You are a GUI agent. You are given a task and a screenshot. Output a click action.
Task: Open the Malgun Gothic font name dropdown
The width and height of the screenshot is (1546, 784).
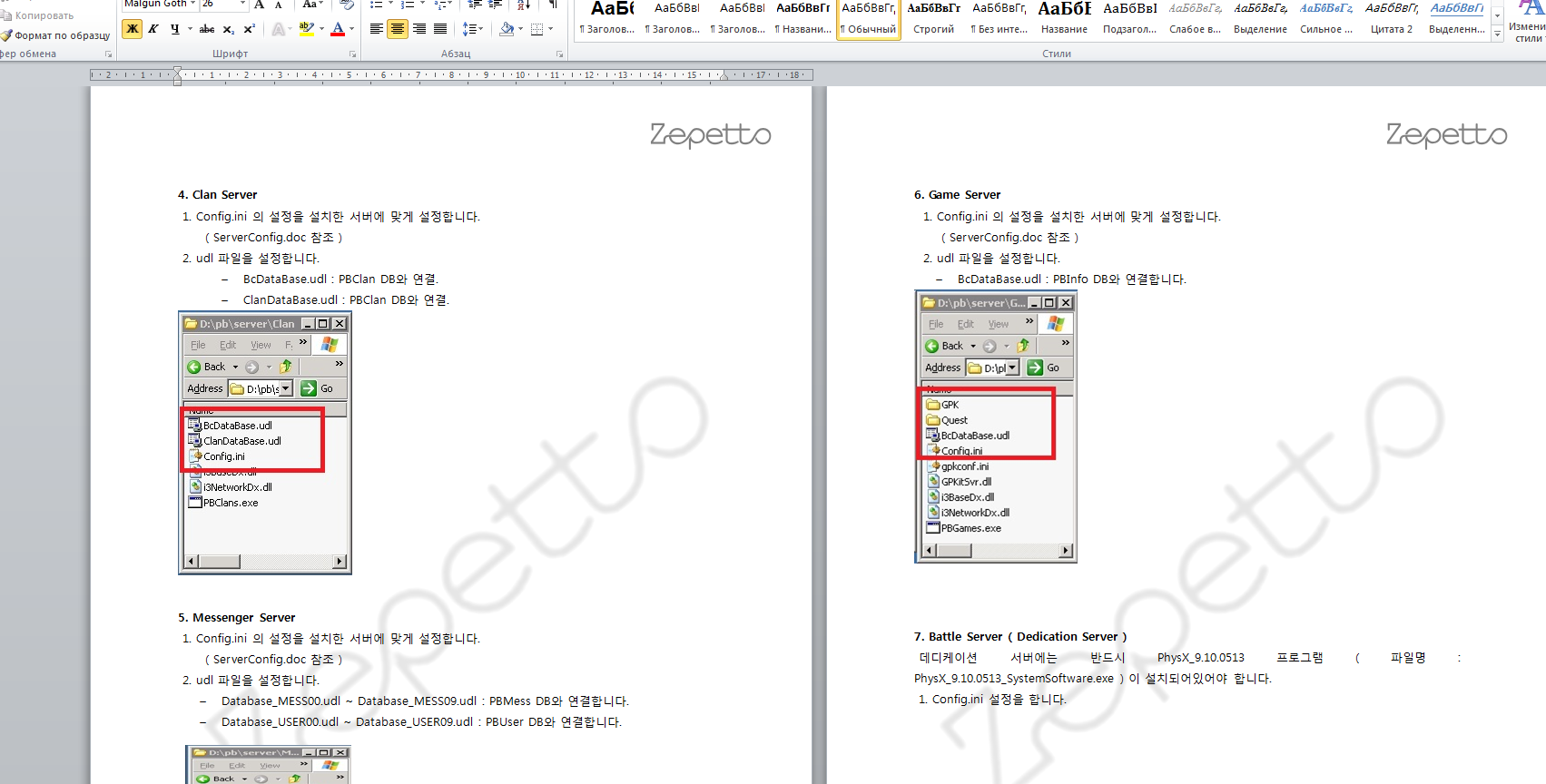tap(192, 5)
